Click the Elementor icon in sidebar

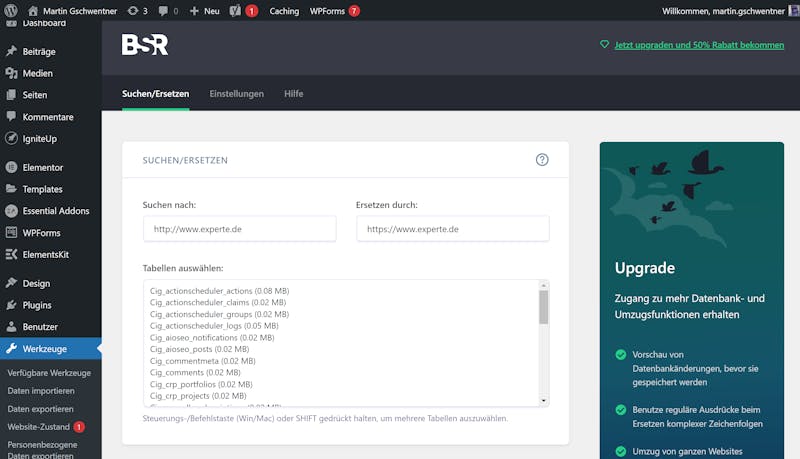(x=11, y=167)
